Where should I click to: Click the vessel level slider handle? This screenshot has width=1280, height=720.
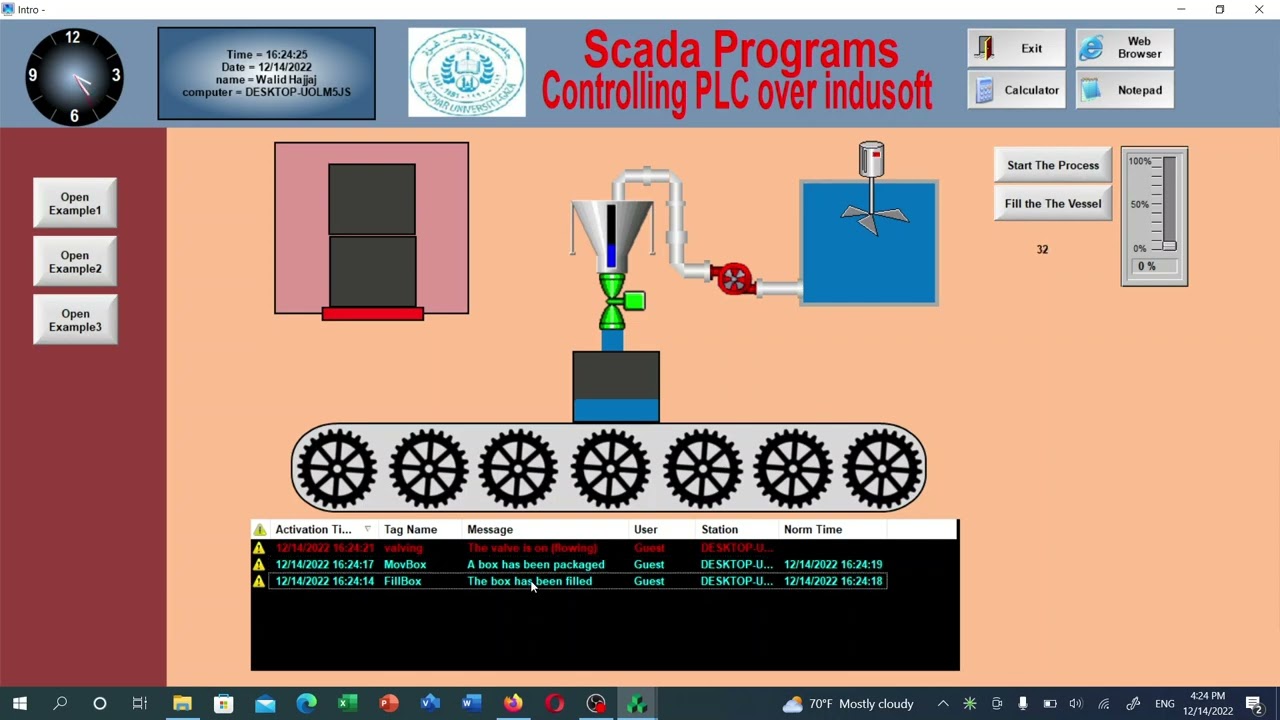1169,246
